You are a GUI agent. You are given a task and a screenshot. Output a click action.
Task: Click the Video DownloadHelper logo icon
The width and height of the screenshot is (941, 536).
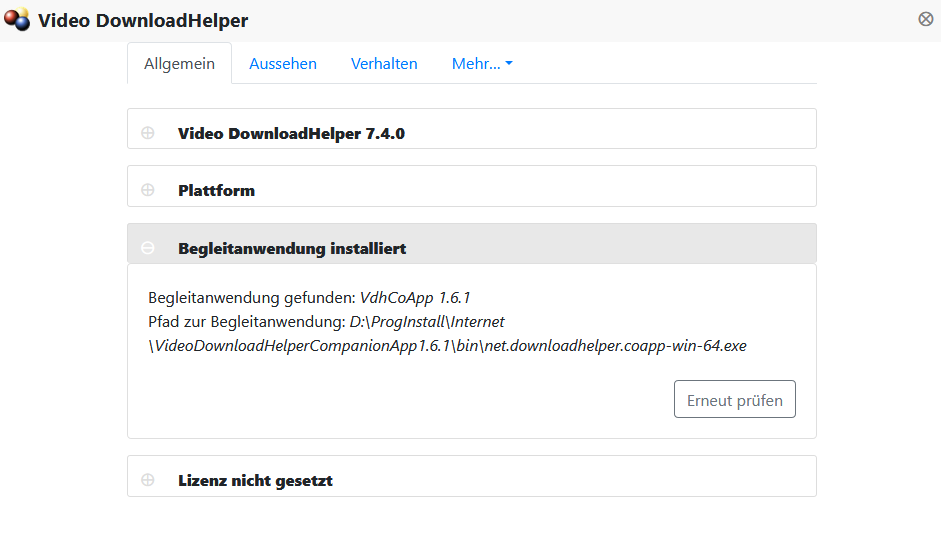point(17,20)
